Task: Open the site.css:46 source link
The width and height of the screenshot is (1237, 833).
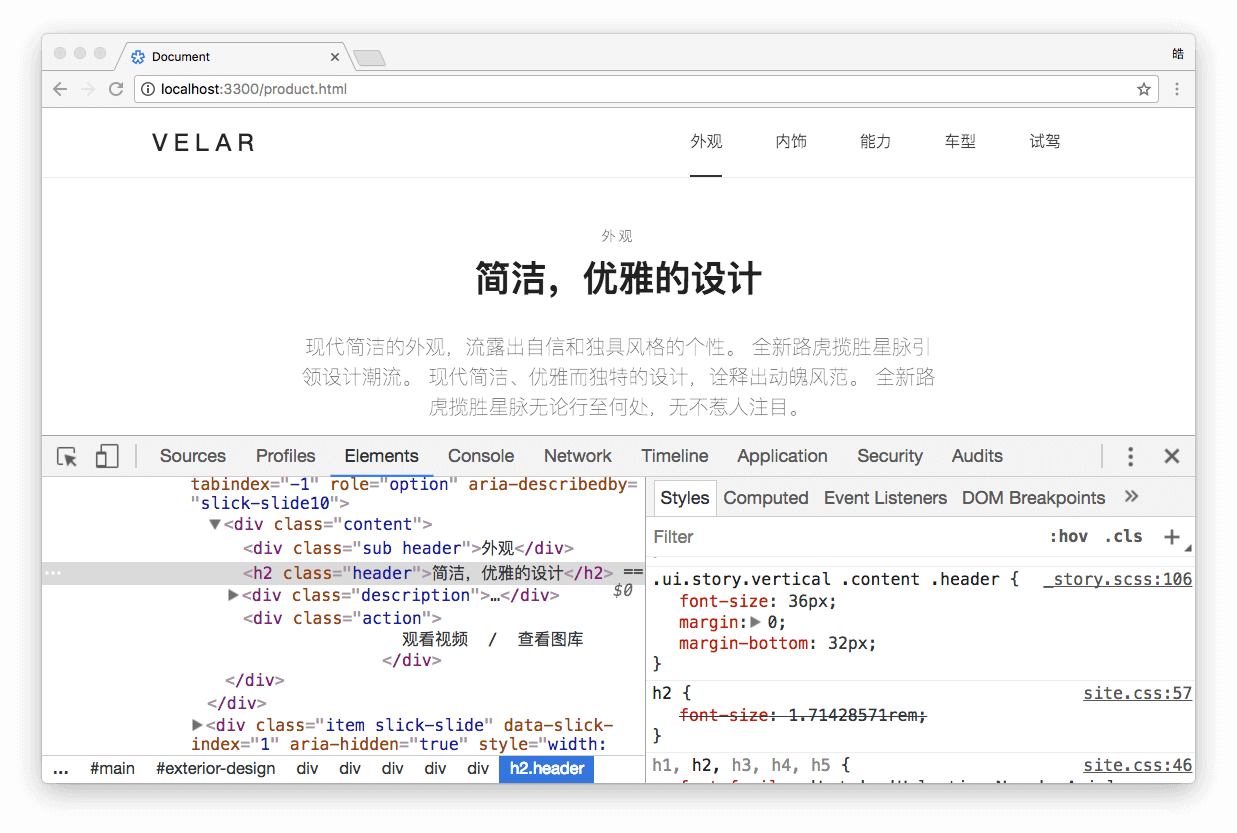Action: coord(1137,765)
